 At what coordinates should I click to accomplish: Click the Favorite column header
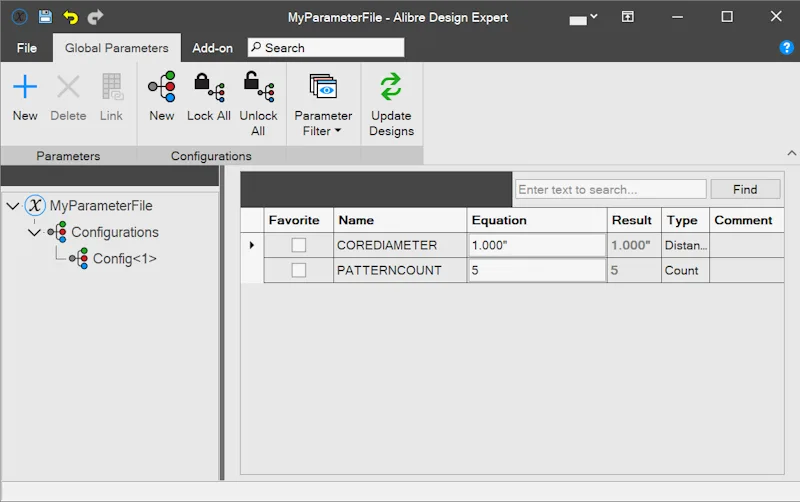coord(298,220)
